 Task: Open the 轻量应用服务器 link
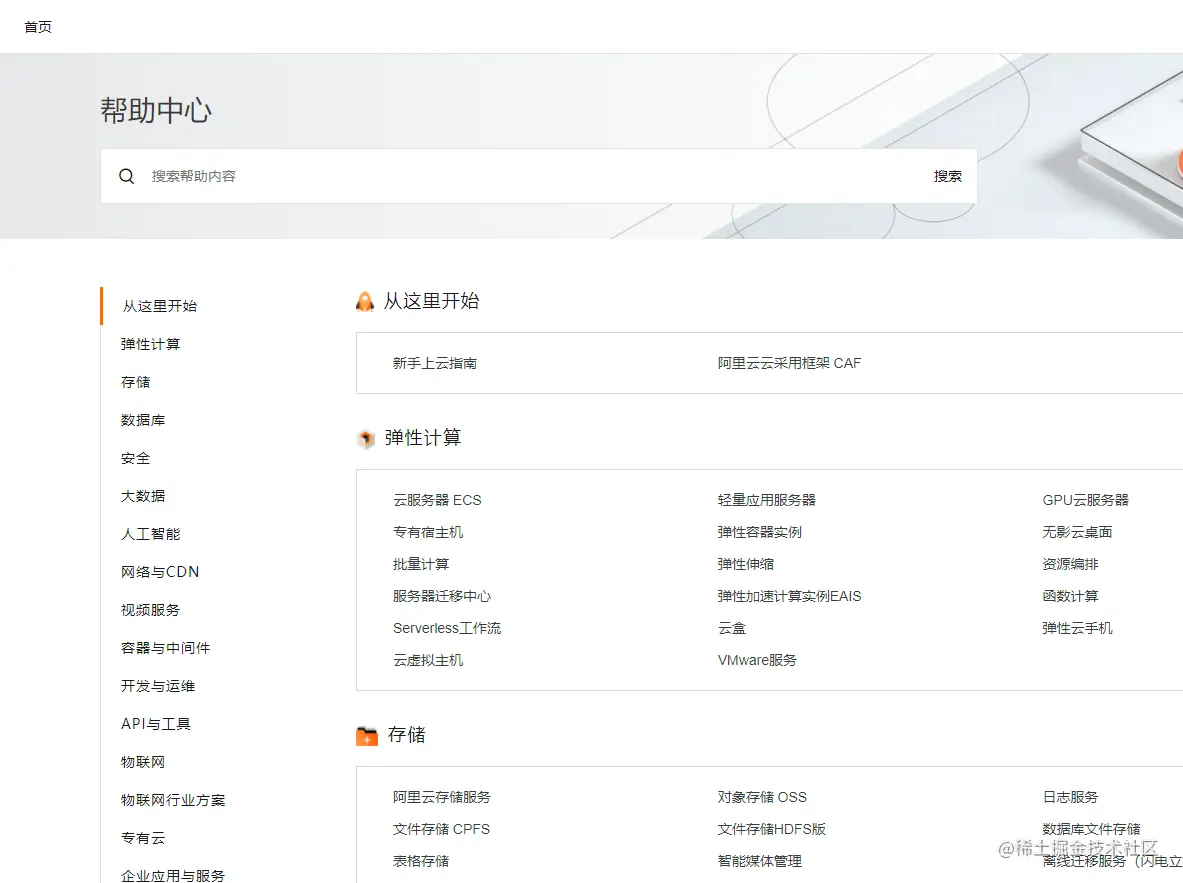(x=767, y=500)
